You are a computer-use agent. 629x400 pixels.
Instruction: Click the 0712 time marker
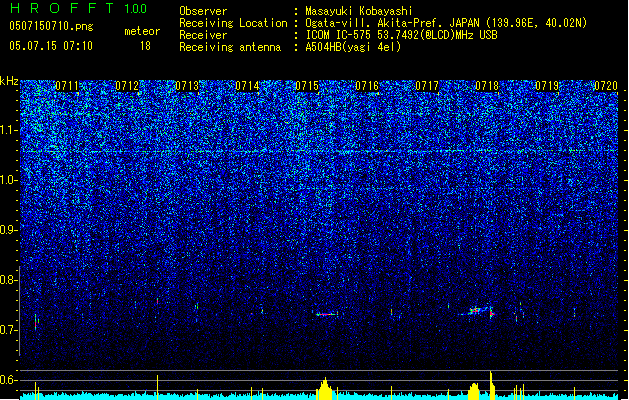click(127, 86)
